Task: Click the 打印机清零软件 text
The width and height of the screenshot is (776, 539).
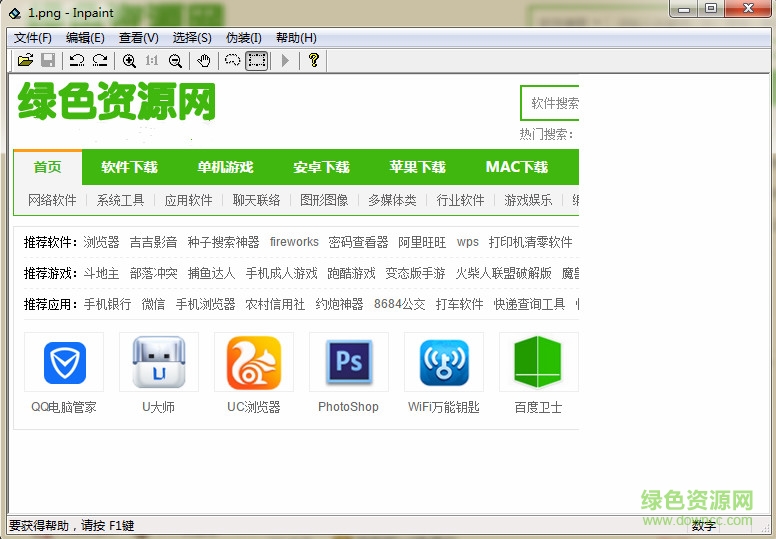Action: [x=531, y=242]
